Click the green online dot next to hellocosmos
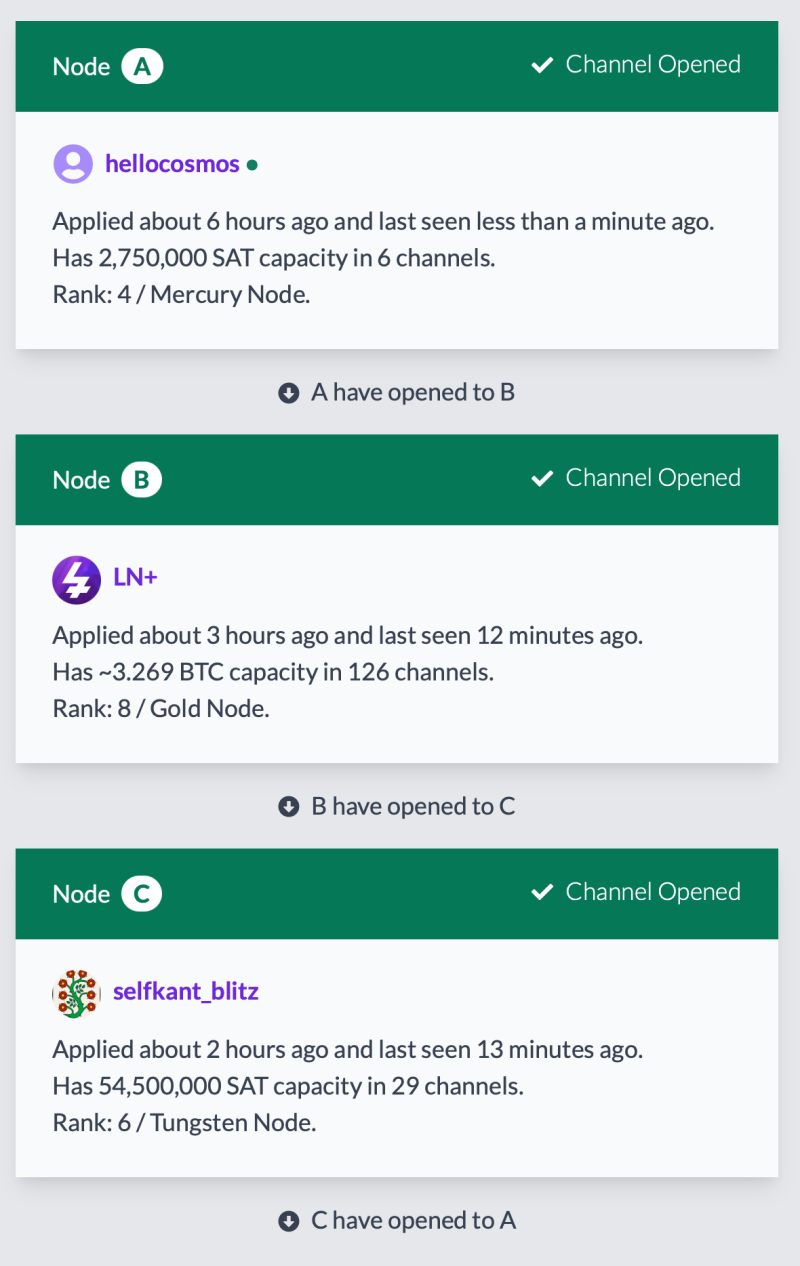 tap(252, 165)
